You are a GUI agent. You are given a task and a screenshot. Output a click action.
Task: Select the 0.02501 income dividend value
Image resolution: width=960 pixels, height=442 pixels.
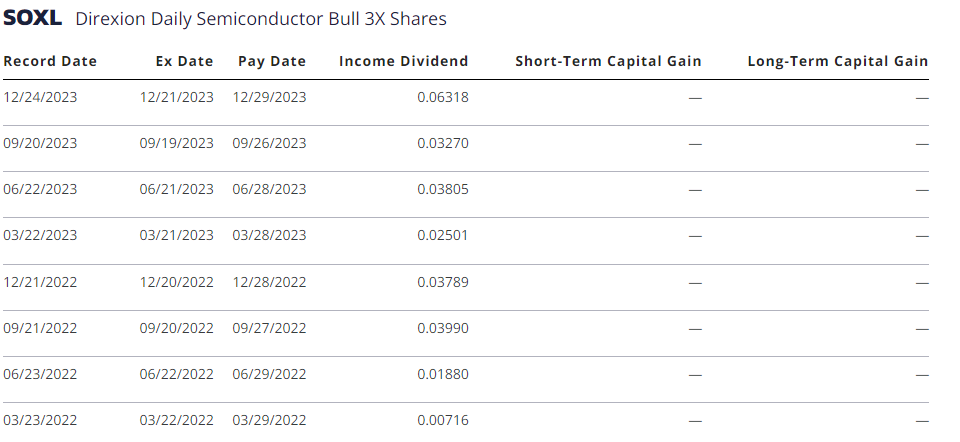pyautogui.click(x=443, y=235)
